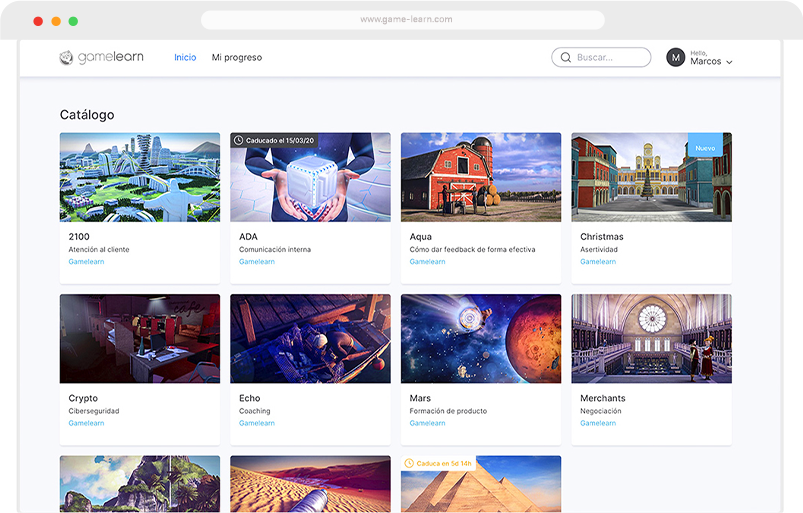The height and width of the screenshot is (513, 803).
Task: Click Gamelearn link under ADA
Action: click(257, 262)
